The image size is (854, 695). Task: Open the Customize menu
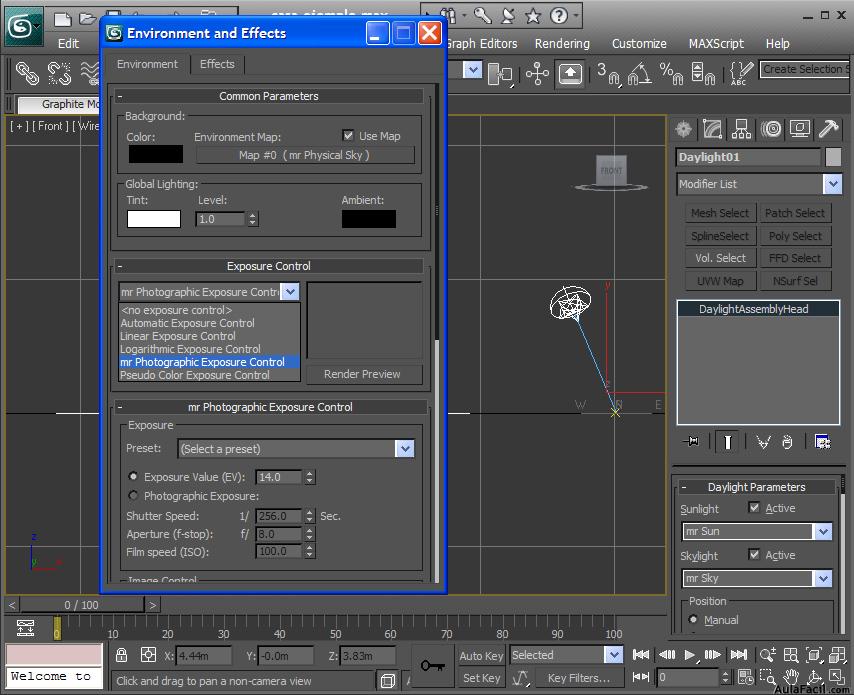pyautogui.click(x=639, y=43)
